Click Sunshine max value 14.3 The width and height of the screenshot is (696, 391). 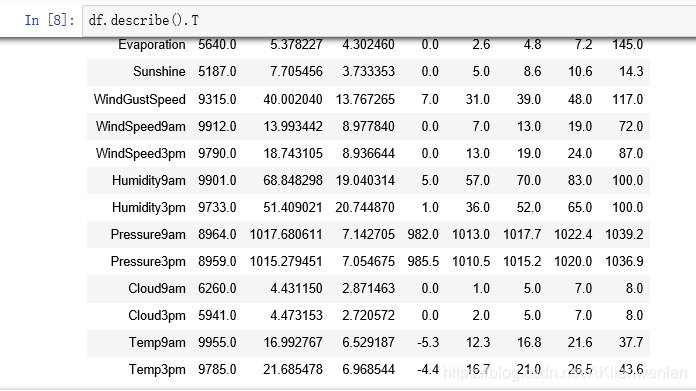(631, 71)
